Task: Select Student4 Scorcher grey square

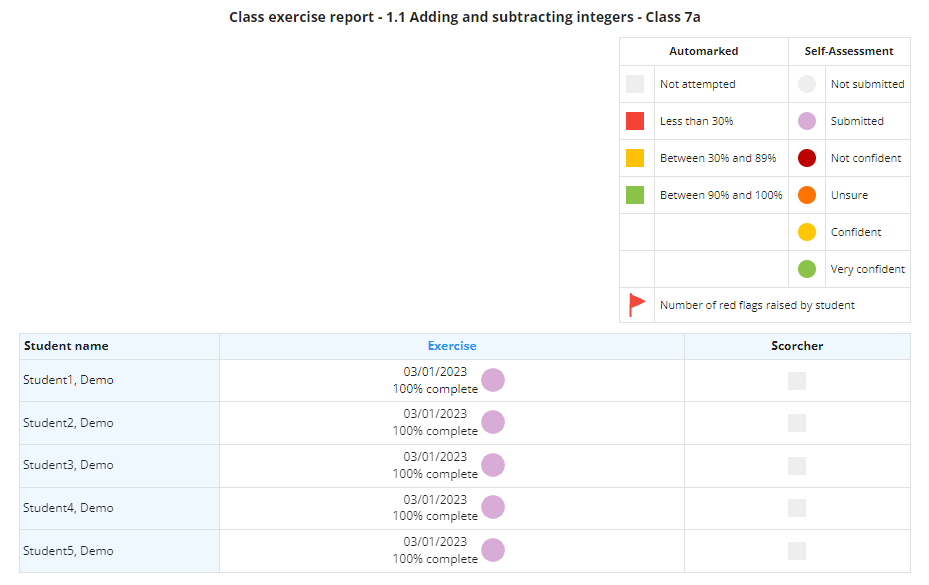Action: tap(797, 508)
